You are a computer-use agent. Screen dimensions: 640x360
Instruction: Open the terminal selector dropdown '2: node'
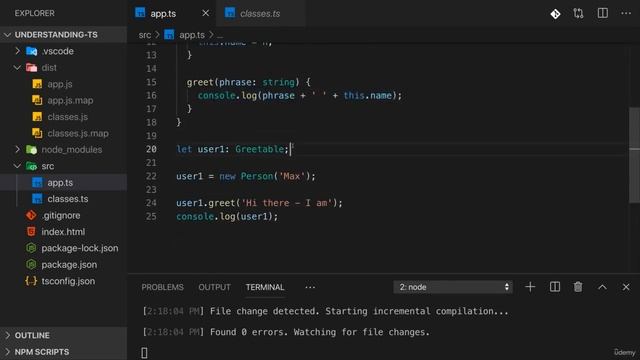point(453,287)
